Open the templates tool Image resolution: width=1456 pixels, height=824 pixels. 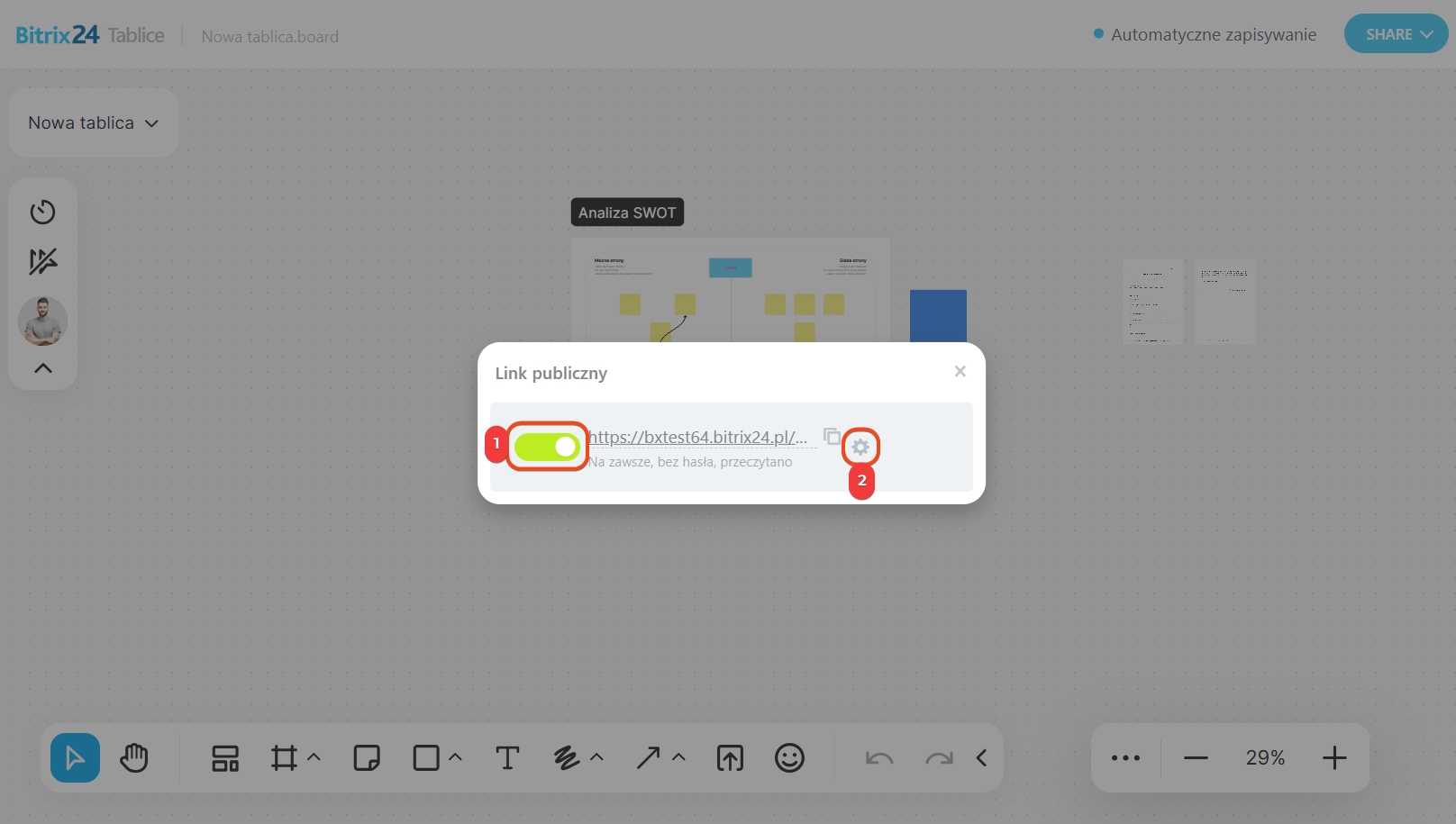[x=225, y=758]
